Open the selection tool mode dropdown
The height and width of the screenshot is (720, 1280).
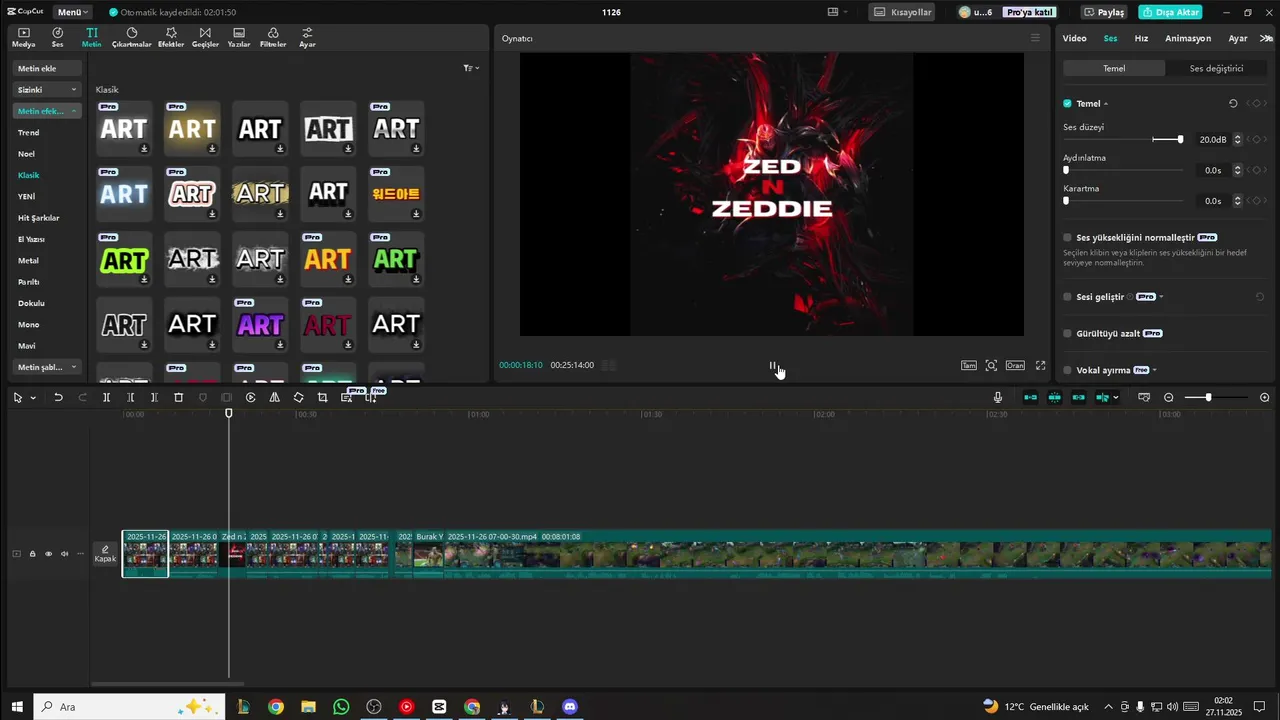click(33, 398)
